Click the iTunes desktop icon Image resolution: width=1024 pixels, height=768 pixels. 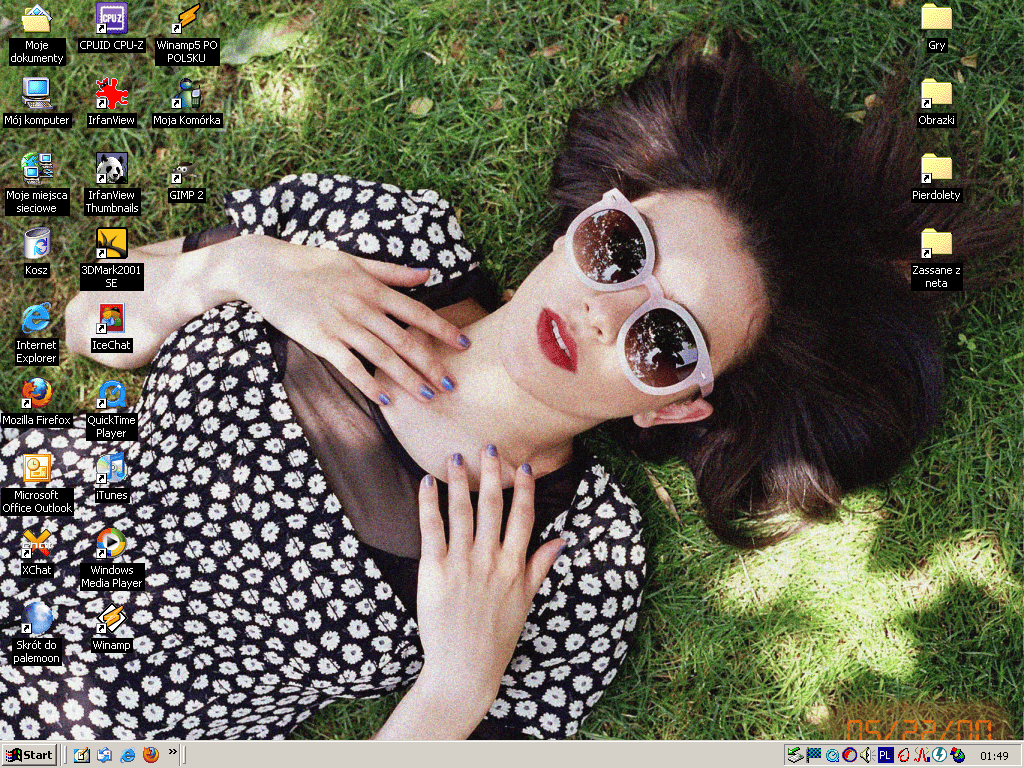(x=111, y=470)
